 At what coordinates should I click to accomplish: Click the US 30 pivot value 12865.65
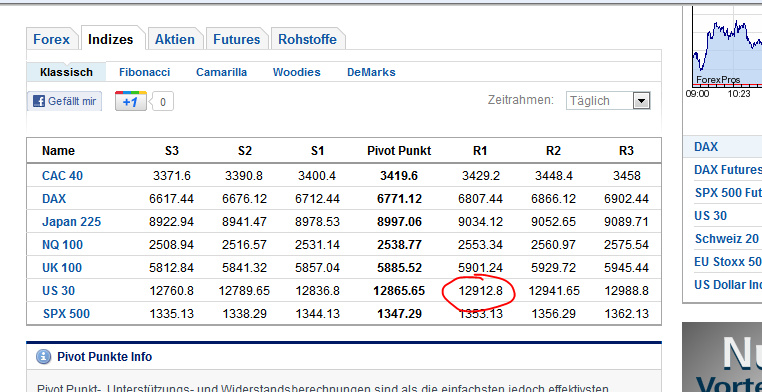[x=399, y=290]
